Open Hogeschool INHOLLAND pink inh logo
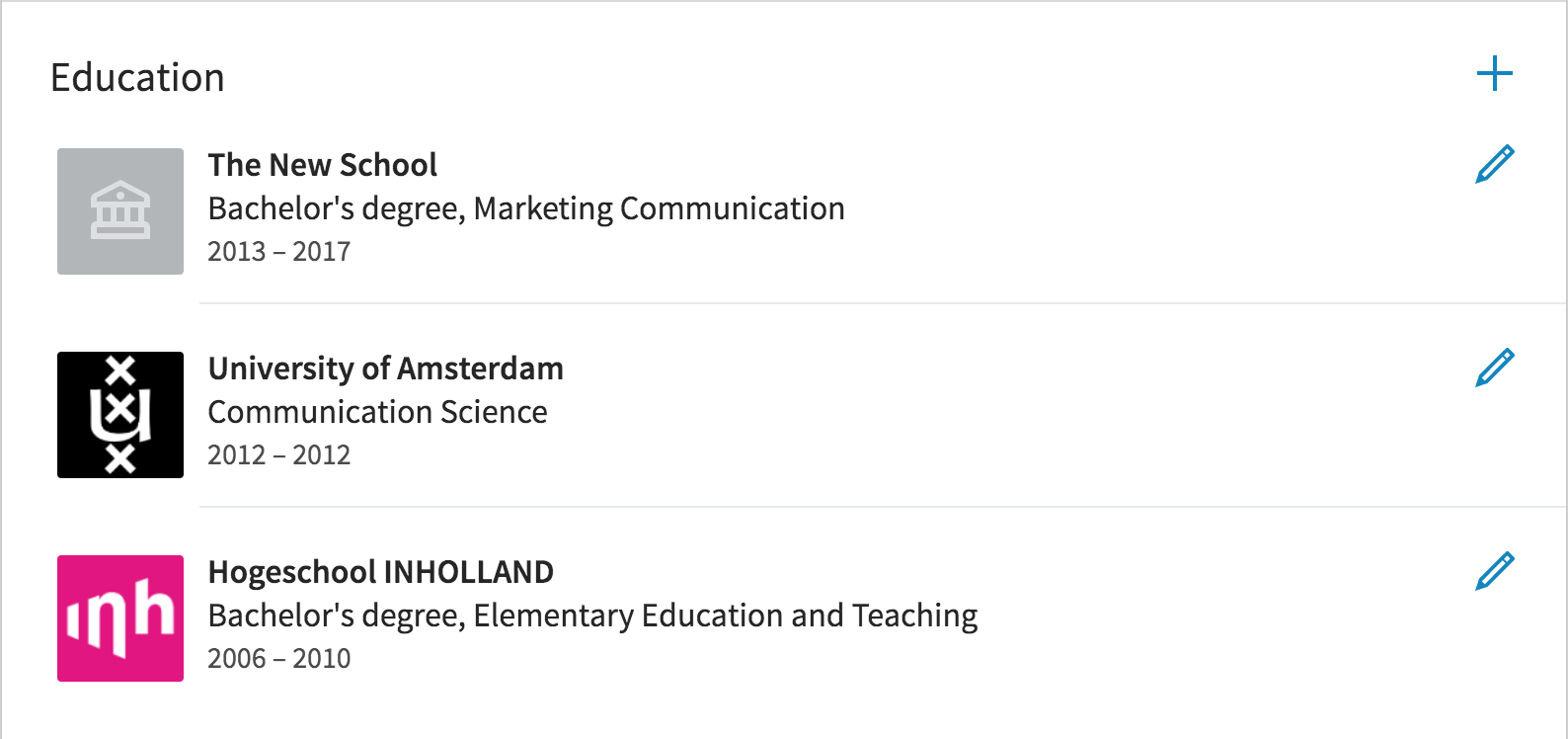Image resolution: width=1568 pixels, height=739 pixels. pos(120,618)
